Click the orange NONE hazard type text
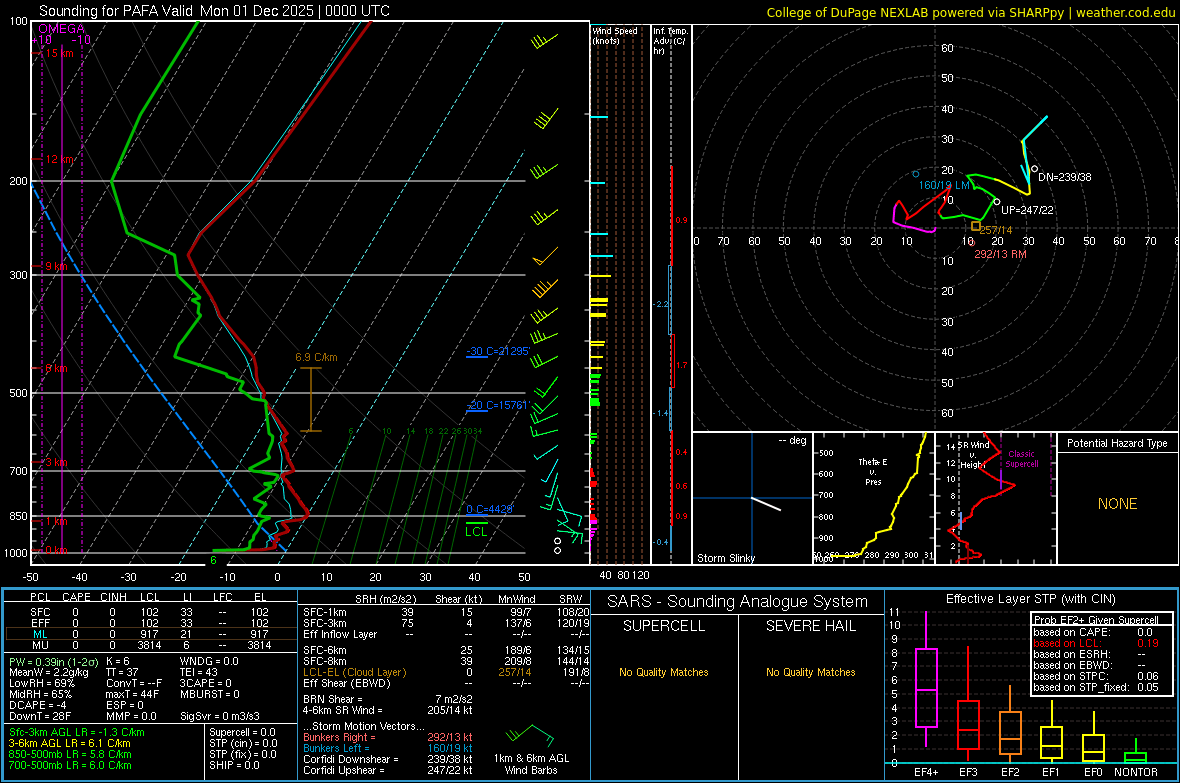 (x=1117, y=504)
